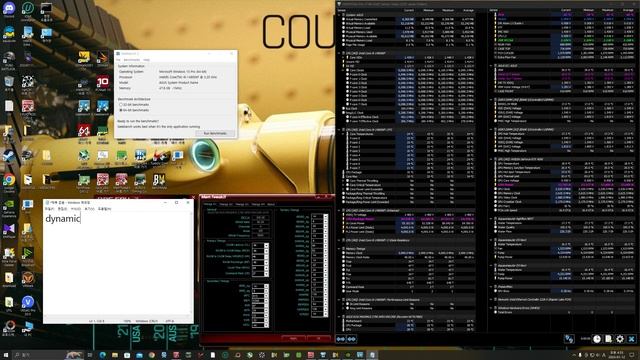The height and width of the screenshot is (360, 640).
Task: Open HWiNFO sensor settings gear
Action: tap(620, 339)
